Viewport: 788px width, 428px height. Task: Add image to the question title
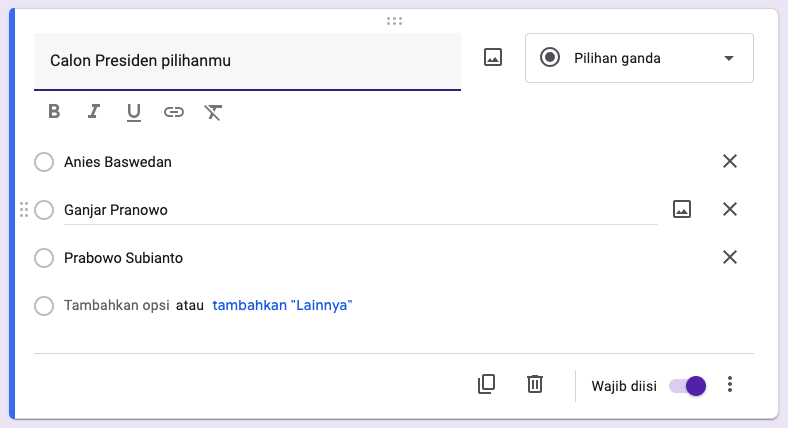492,57
